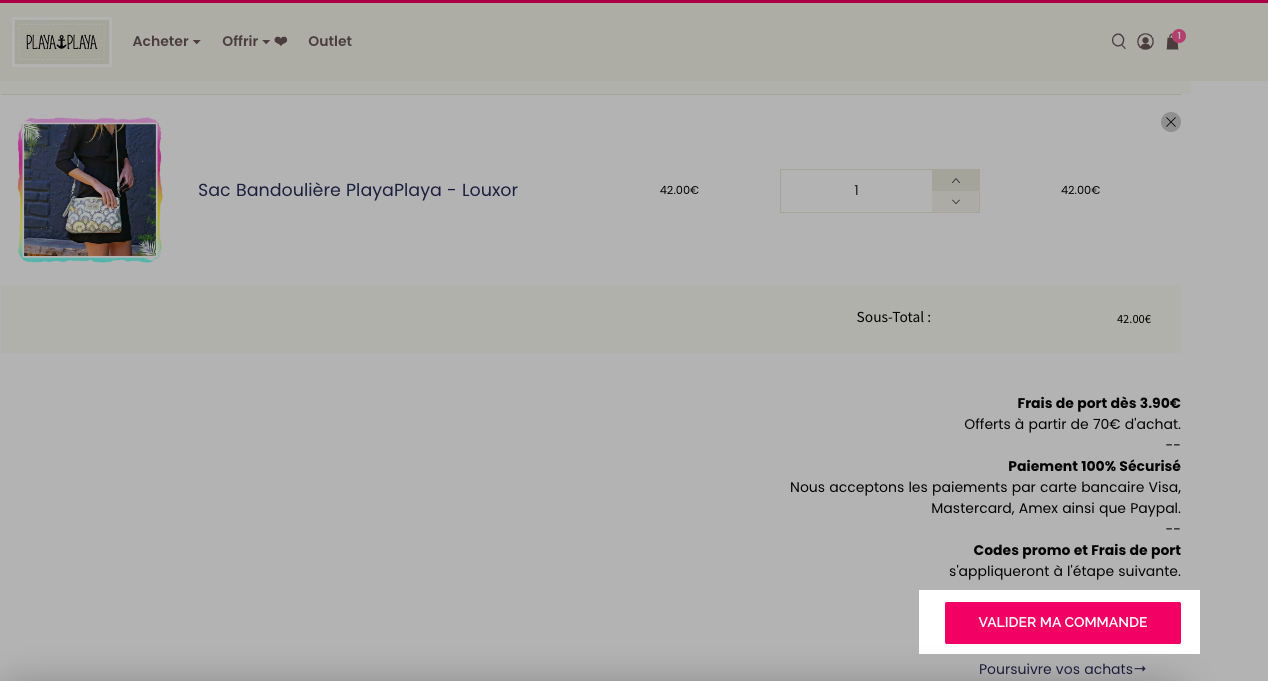Click the caret arrow next to Acheter
The height and width of the screenshot is (681, 1268).
coord(197,42)
